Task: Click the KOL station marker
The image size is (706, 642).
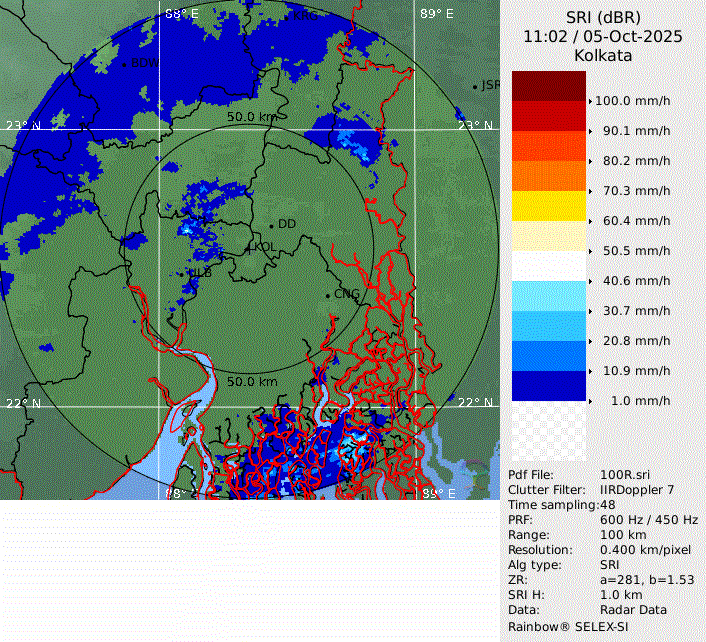Action: coord(250,247)
